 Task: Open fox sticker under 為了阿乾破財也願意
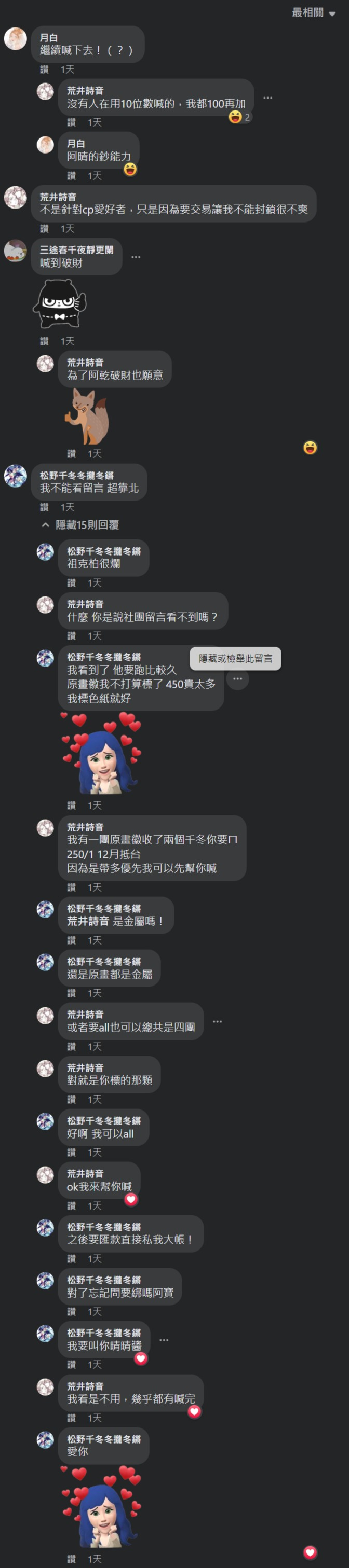[86, 416]
